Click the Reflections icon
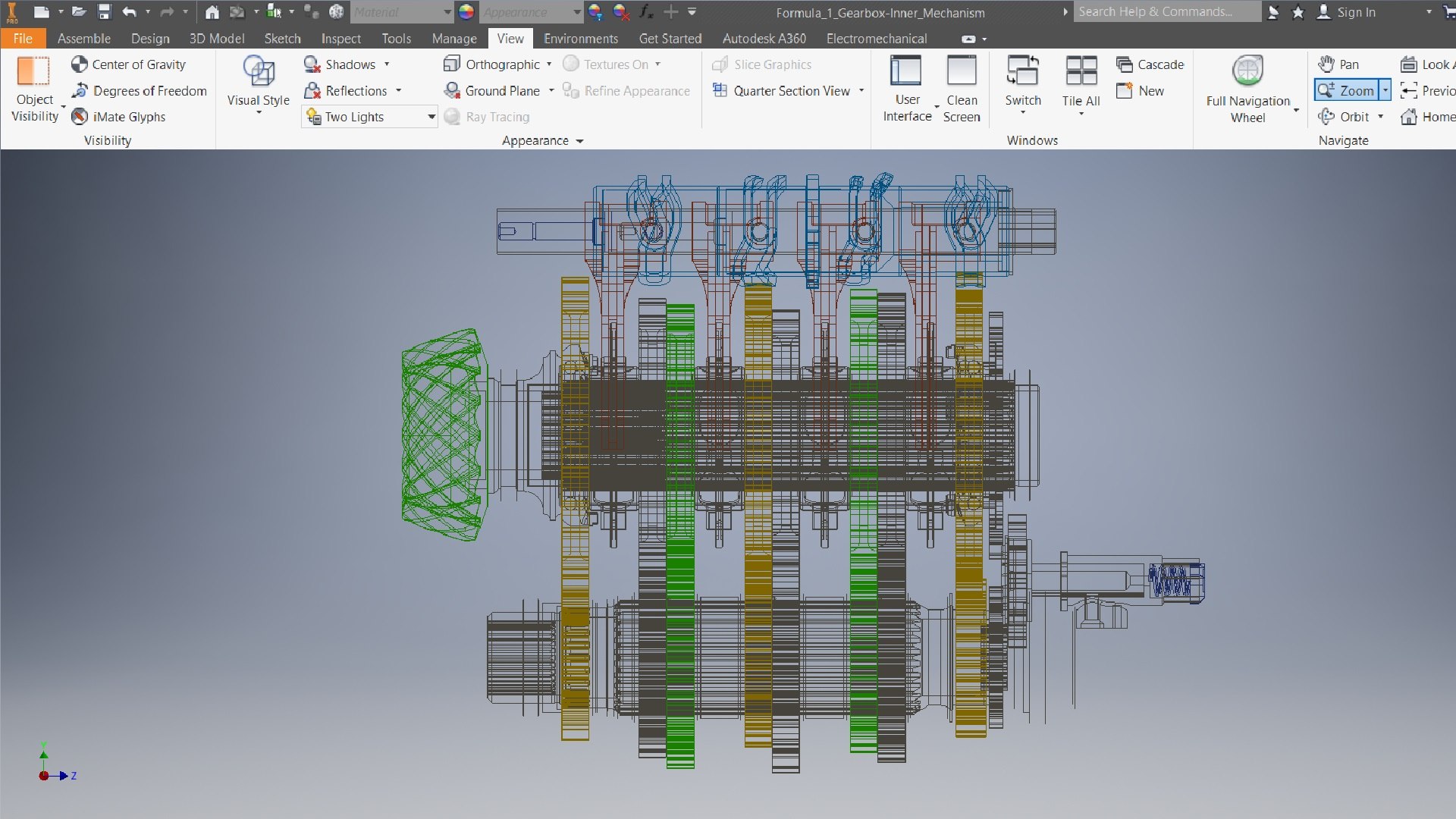This screenshot has height=819, width=1456. point(312,91)
